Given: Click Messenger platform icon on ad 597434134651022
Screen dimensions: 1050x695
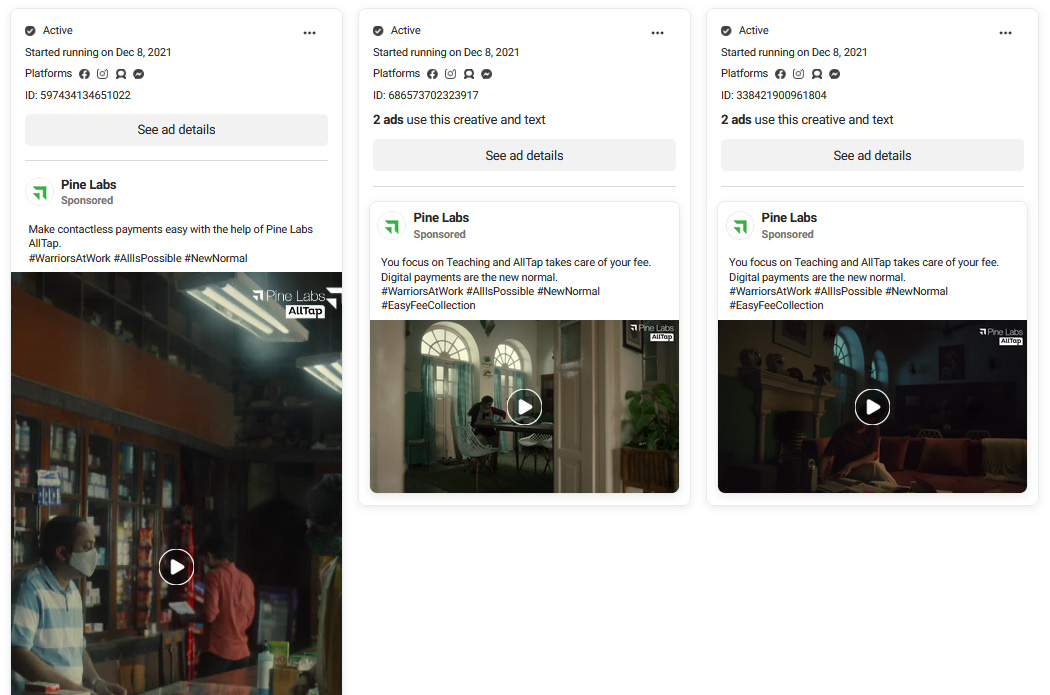Looking at the screenshot, I should point(139,74).
